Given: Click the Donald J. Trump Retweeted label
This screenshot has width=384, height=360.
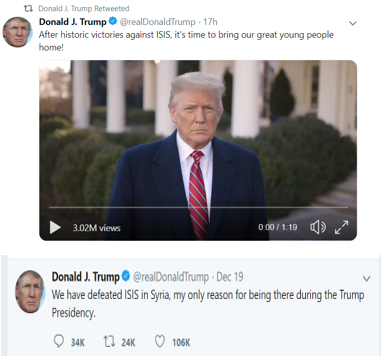Looking at the screenshot, I should click(x=84, y=8).
